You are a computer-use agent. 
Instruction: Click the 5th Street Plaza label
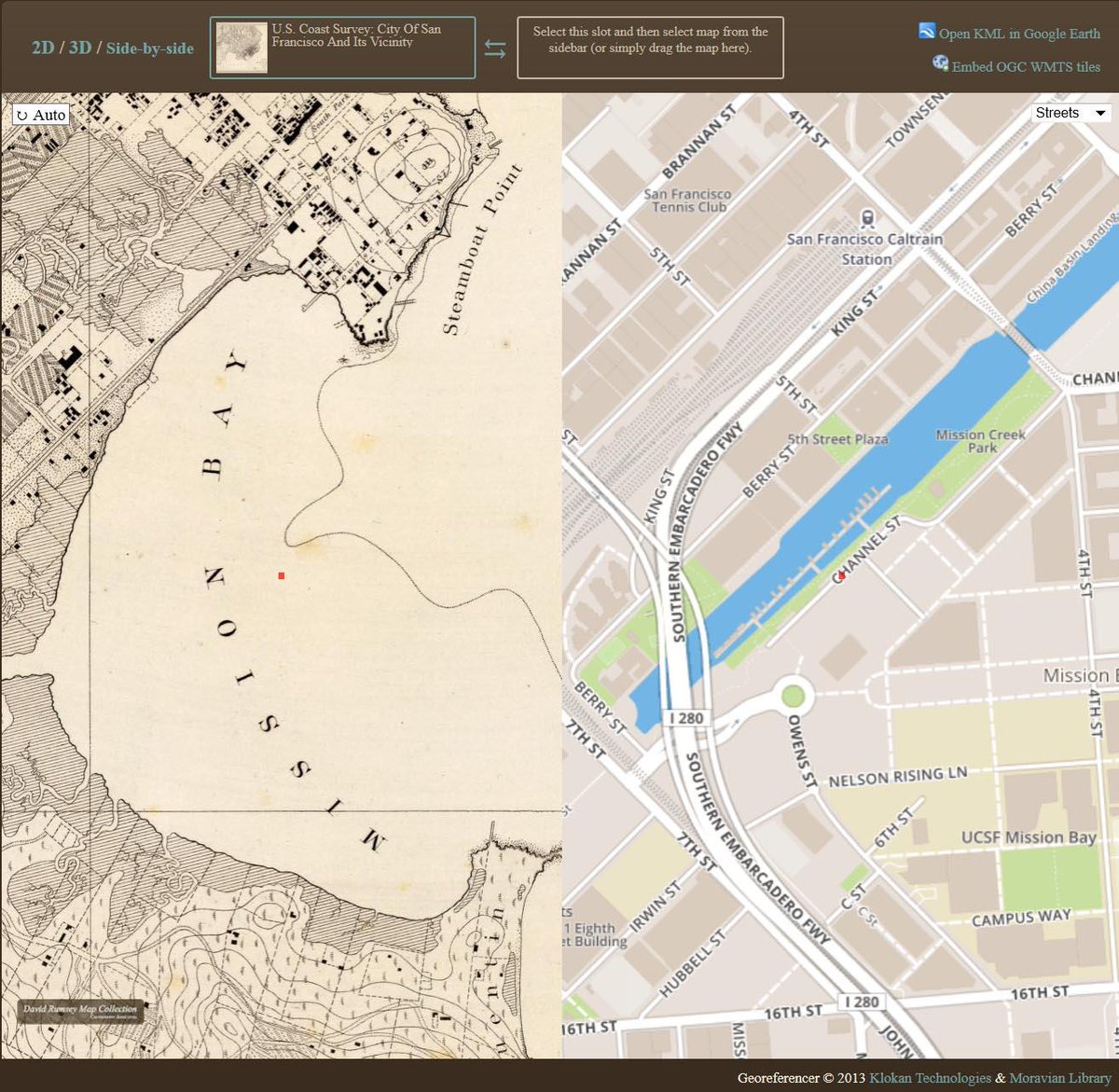point(837,439)
